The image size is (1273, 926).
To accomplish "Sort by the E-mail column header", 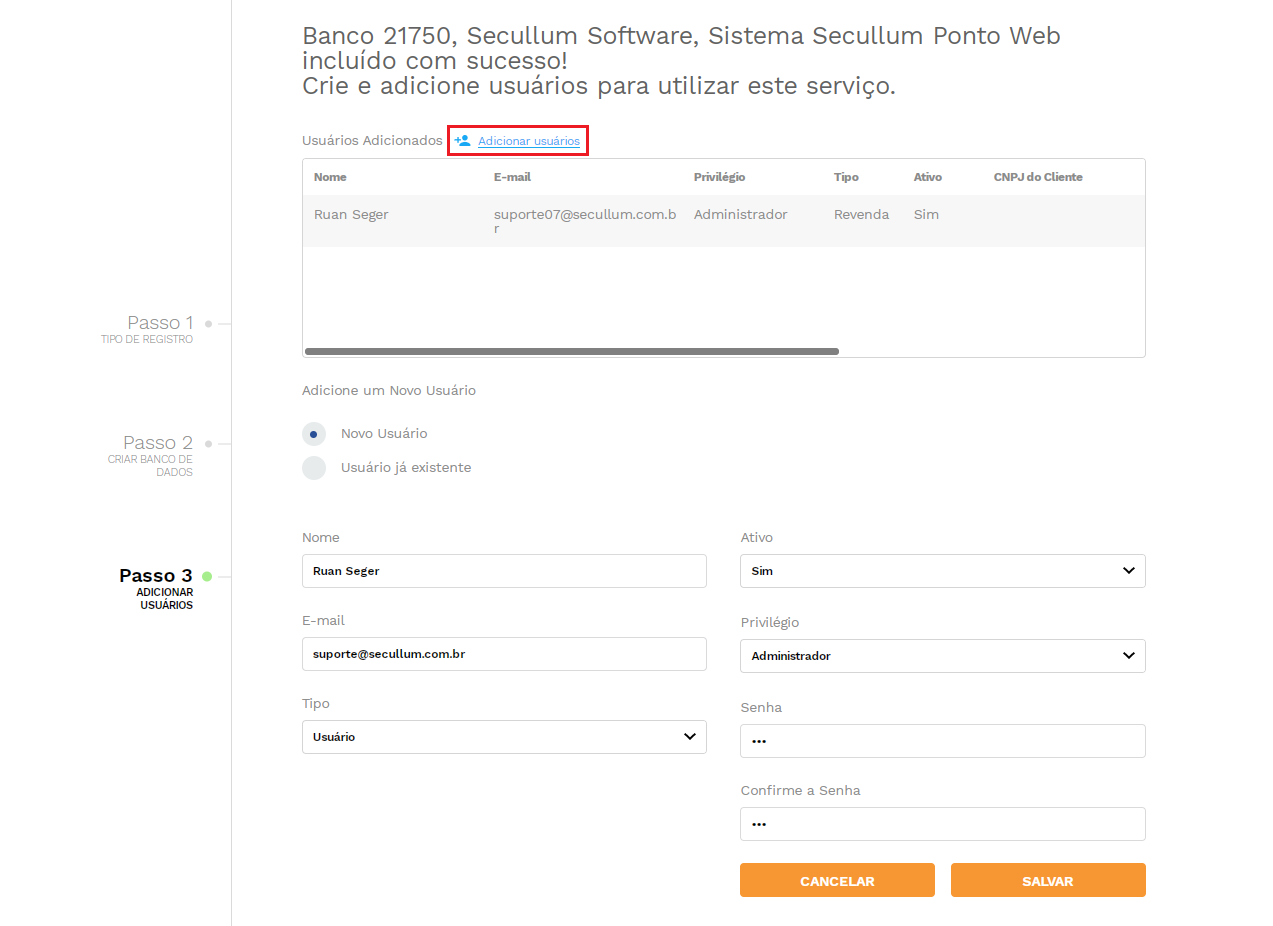I will click(x=512, y=177).
